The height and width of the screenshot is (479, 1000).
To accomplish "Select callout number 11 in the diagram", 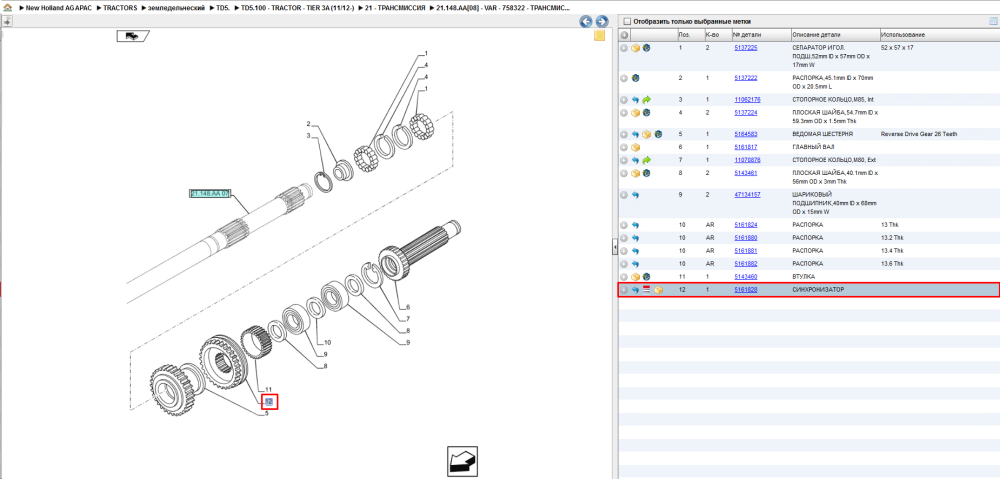I will click(268, 389).
